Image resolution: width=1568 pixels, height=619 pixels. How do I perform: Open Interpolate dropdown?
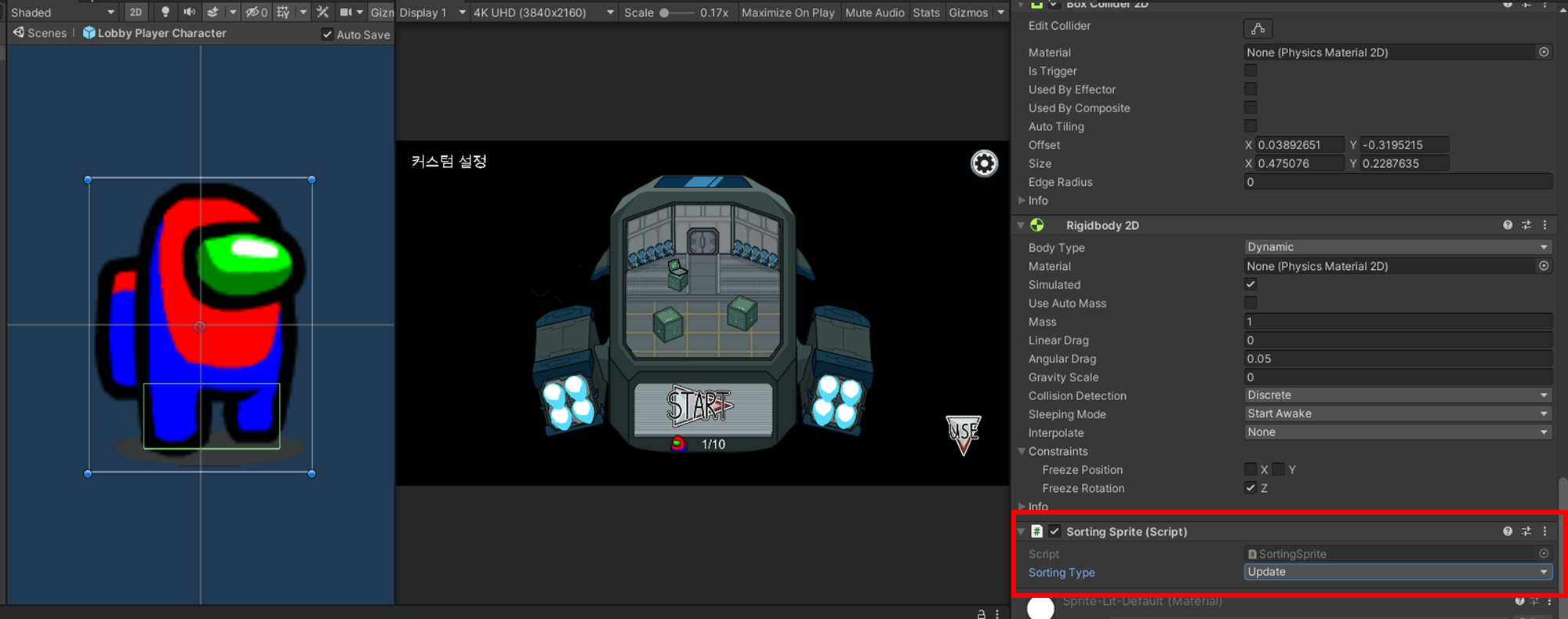(1398, 432)
